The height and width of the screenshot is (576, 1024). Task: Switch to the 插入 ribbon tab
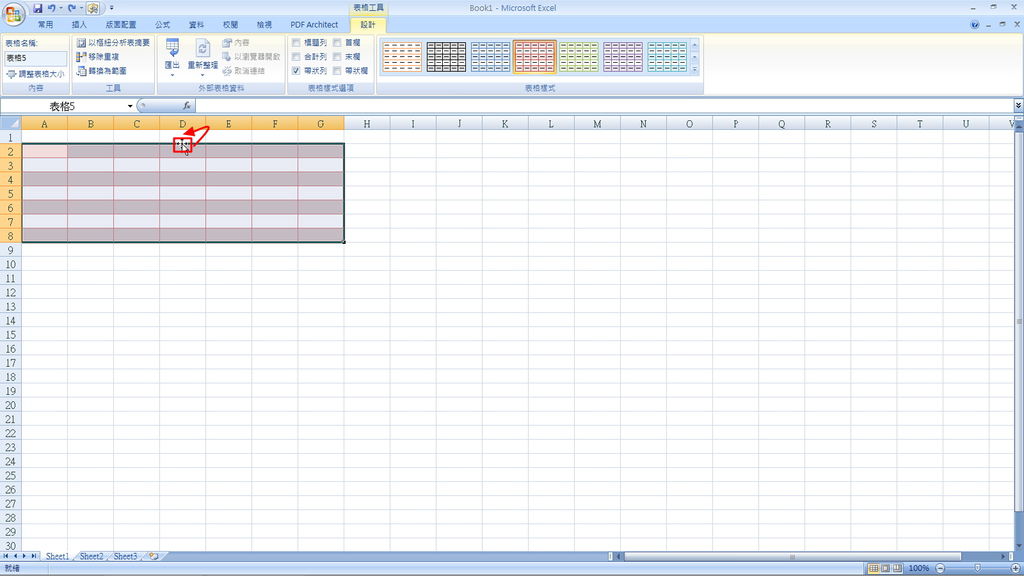(x=79, y=25)
